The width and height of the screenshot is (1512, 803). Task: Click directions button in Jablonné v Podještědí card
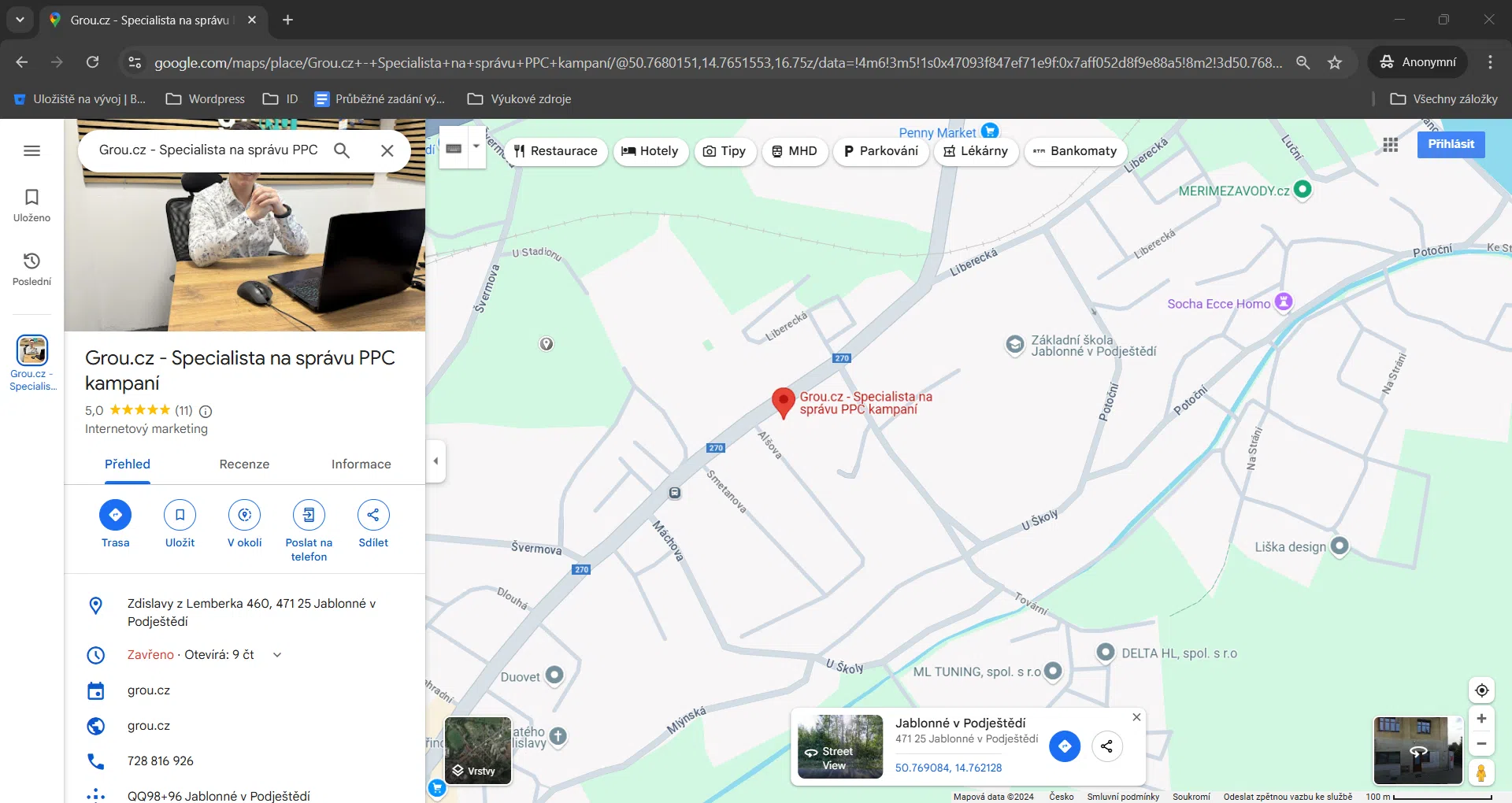[x=1065, y=746]
